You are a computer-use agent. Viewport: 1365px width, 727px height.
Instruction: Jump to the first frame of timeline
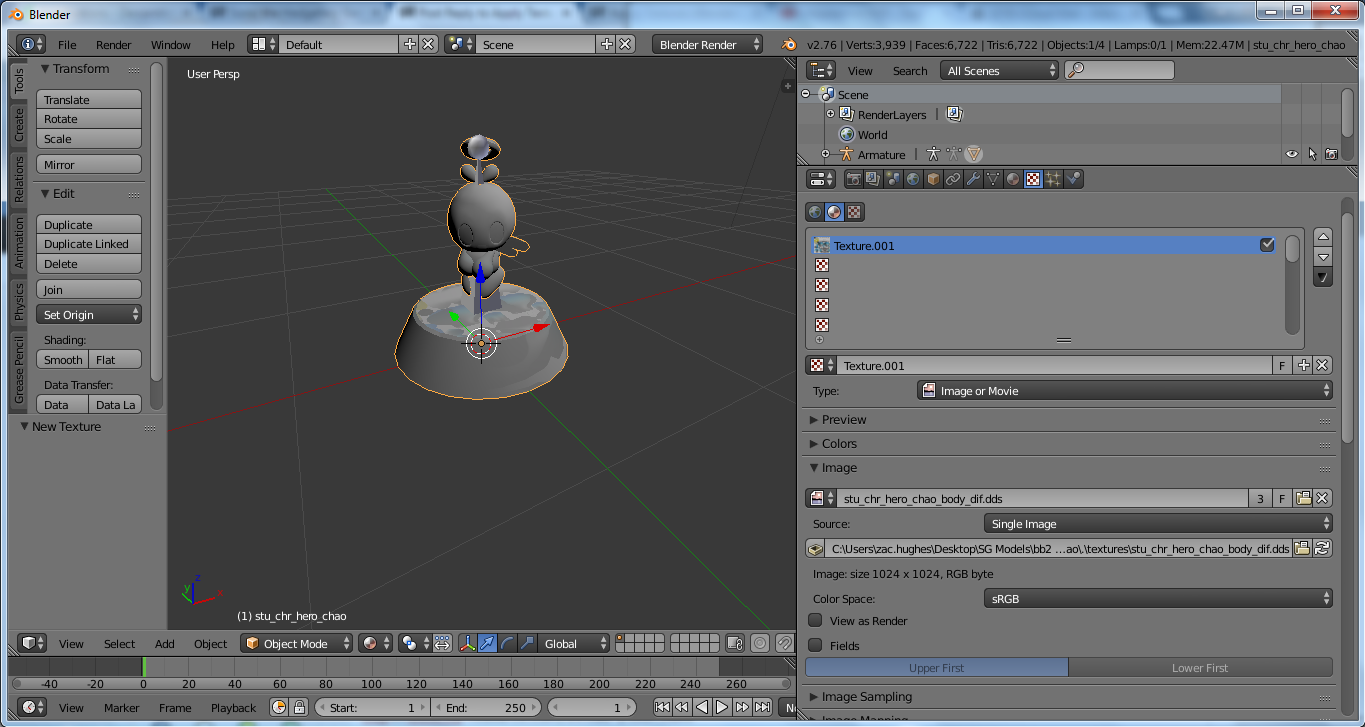coord(662,707)
